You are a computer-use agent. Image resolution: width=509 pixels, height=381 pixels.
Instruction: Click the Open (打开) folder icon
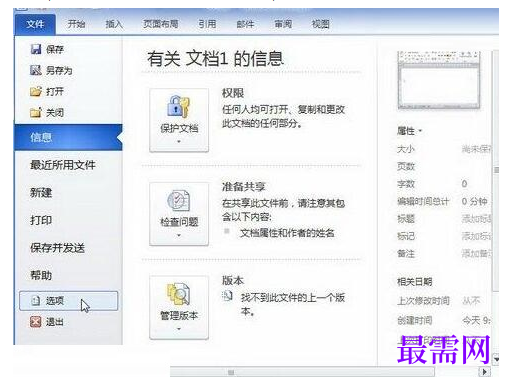click(36, 91)
